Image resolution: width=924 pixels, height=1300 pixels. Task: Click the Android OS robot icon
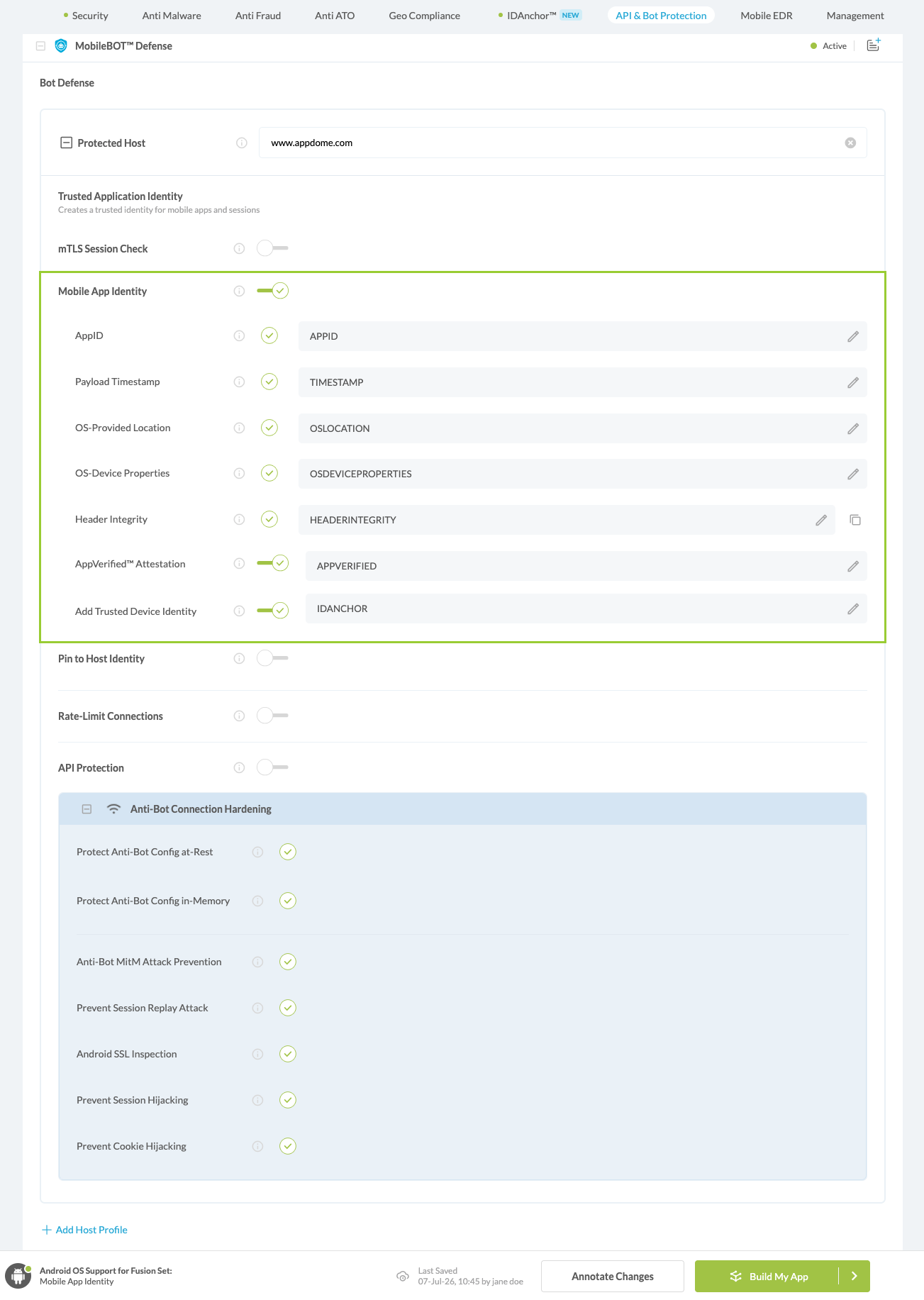coord(18,1276)
